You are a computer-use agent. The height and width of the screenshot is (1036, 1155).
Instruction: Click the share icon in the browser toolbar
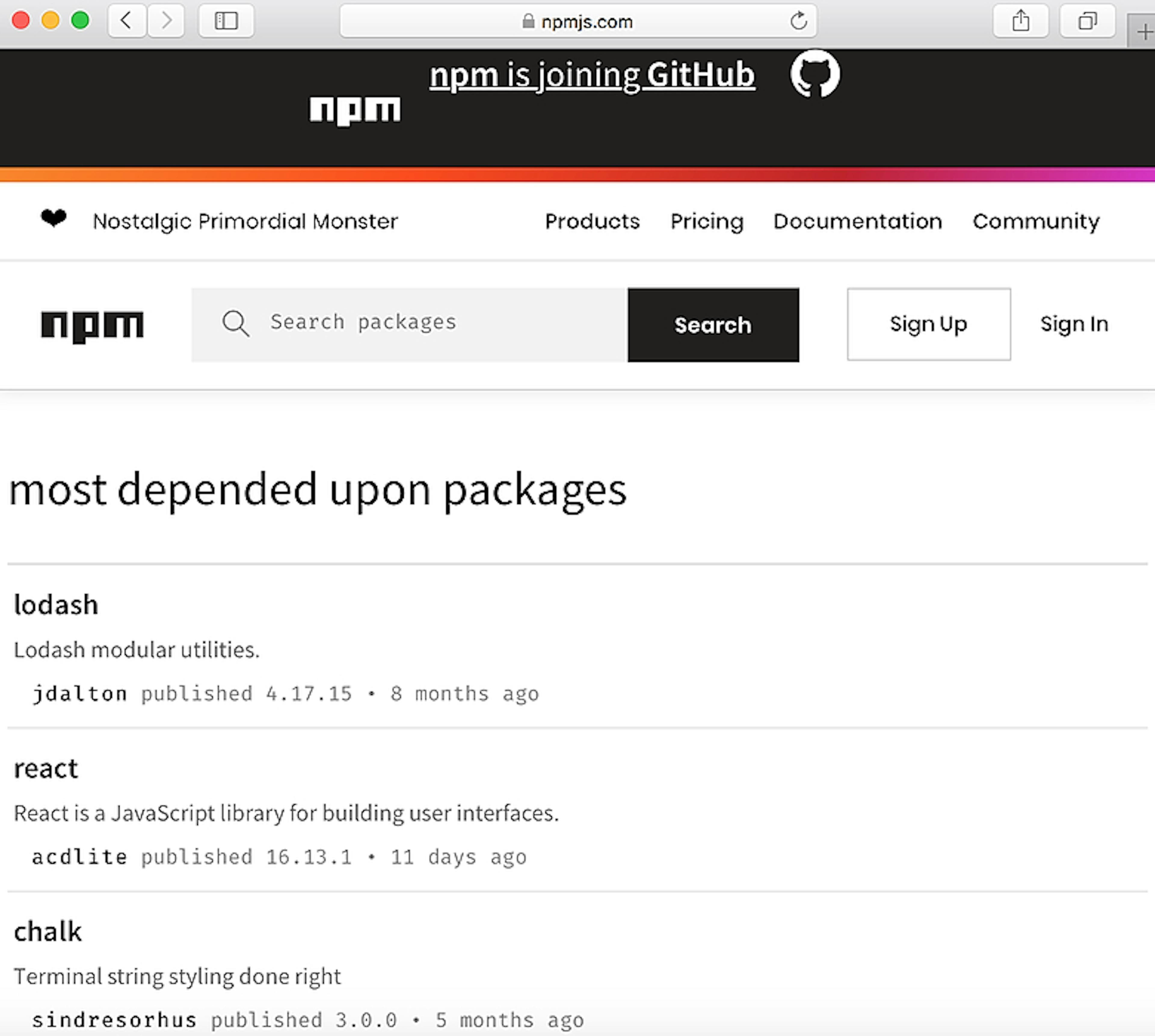tap(1021, 21)
